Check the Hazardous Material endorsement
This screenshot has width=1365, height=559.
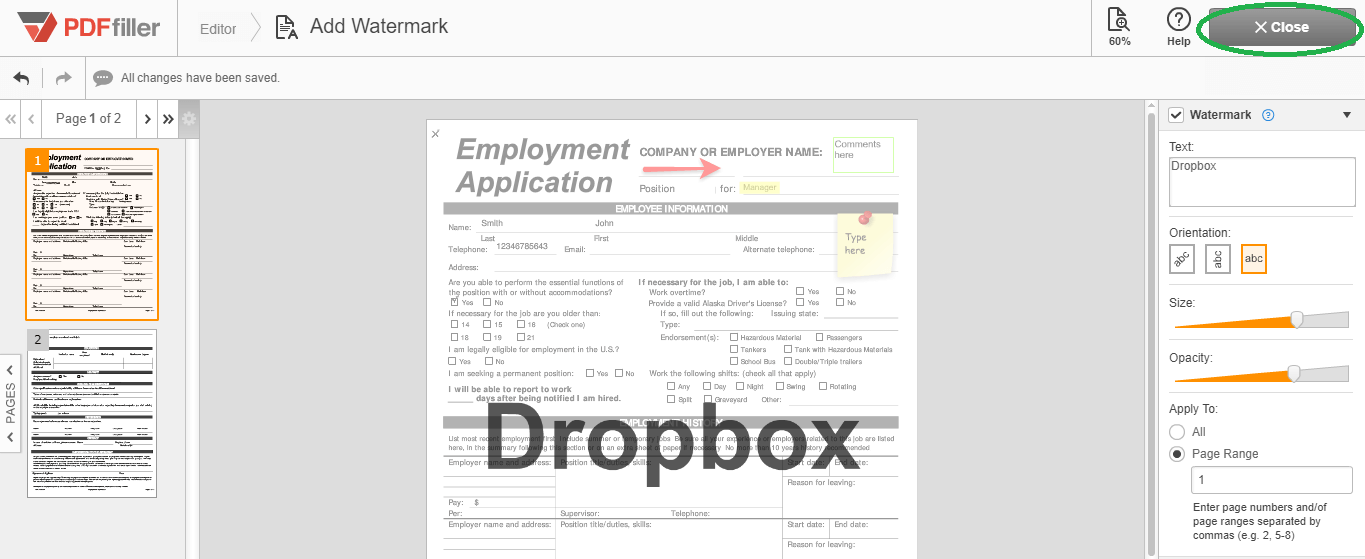pyautogui.click(x=734, y=338)
